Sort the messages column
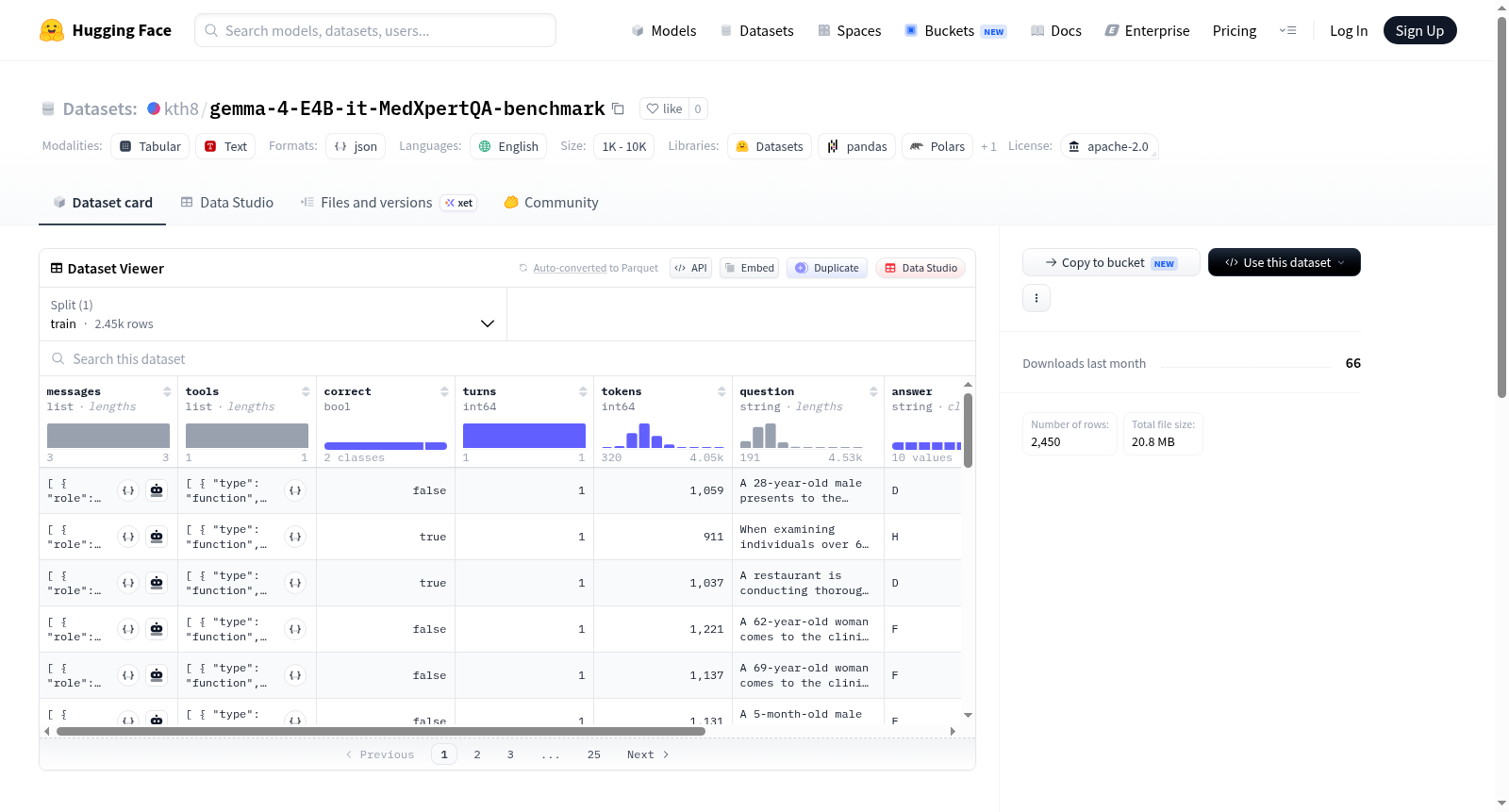Image resolution: width=1509 pixels, height=812 pixels. (167, 391)
